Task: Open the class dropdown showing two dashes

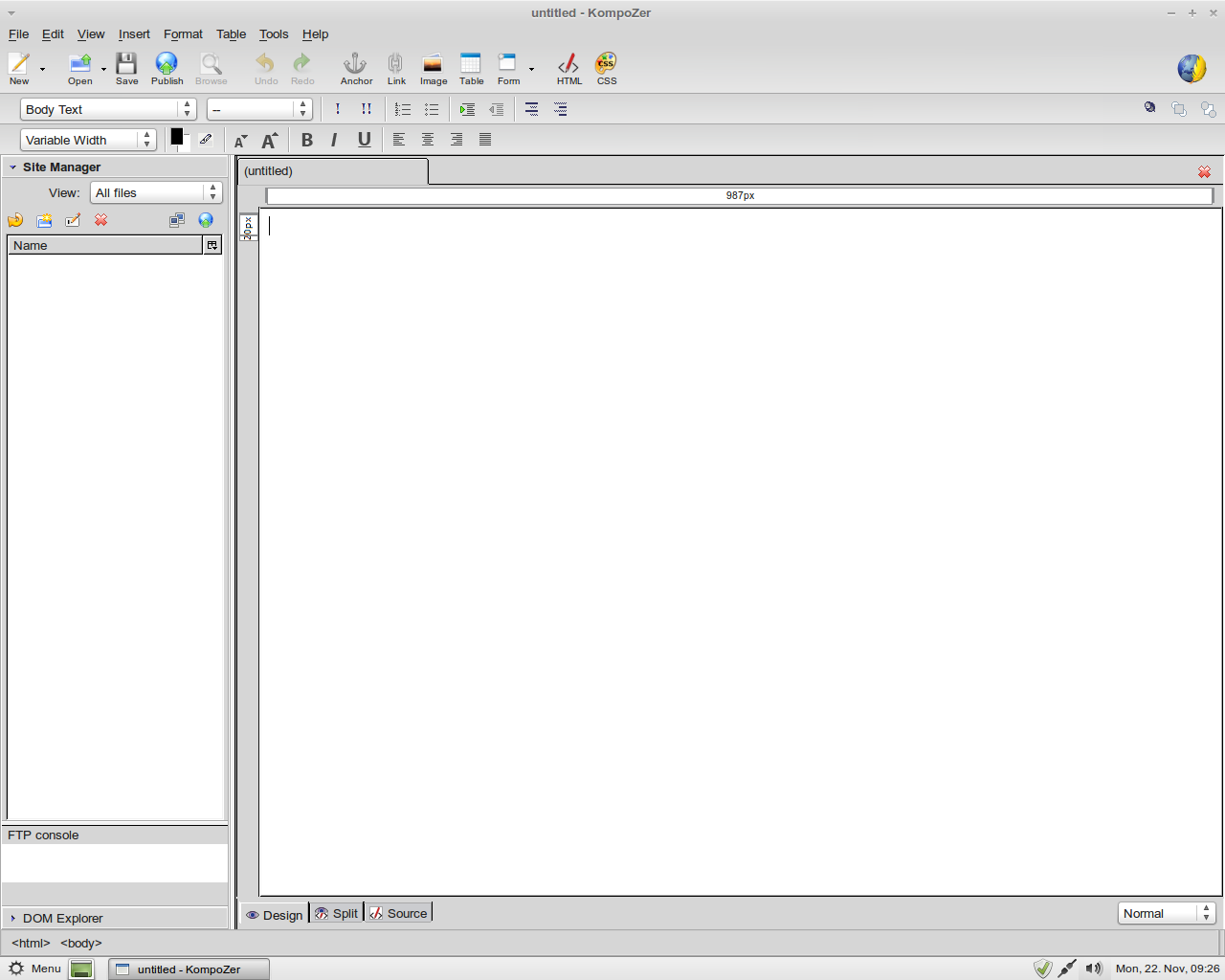Action: click(259, 109)
